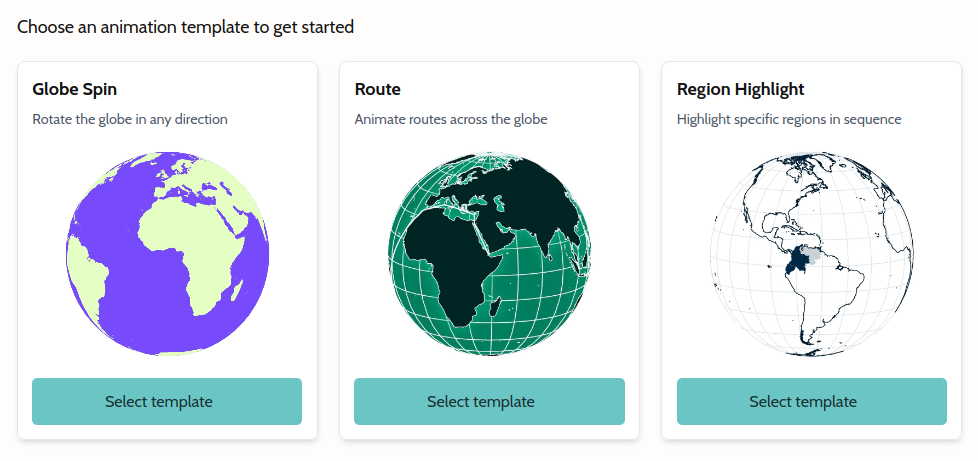Click 'Highlight specific regions in sequence' description
Screen dimensions: 978x461
coord(789,119)
